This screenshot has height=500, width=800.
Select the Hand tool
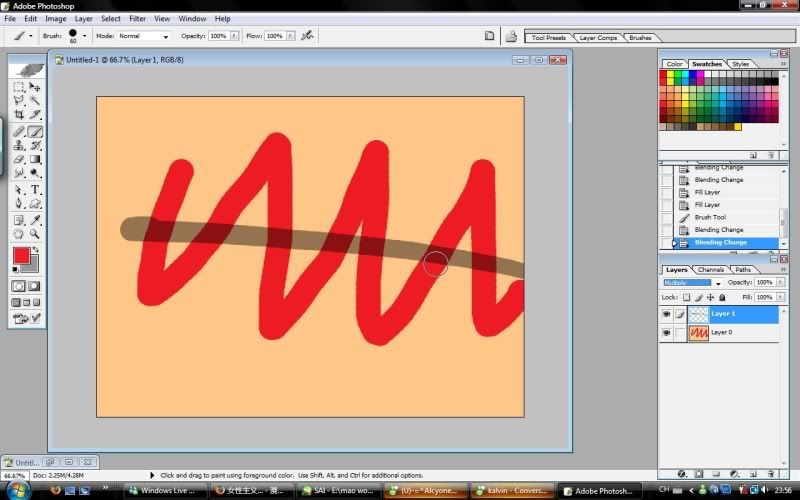coord(19,234)
